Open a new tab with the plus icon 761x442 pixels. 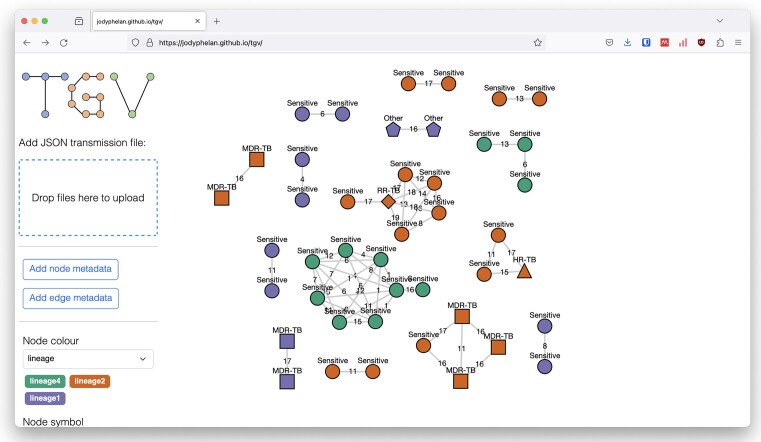point(216,21)
